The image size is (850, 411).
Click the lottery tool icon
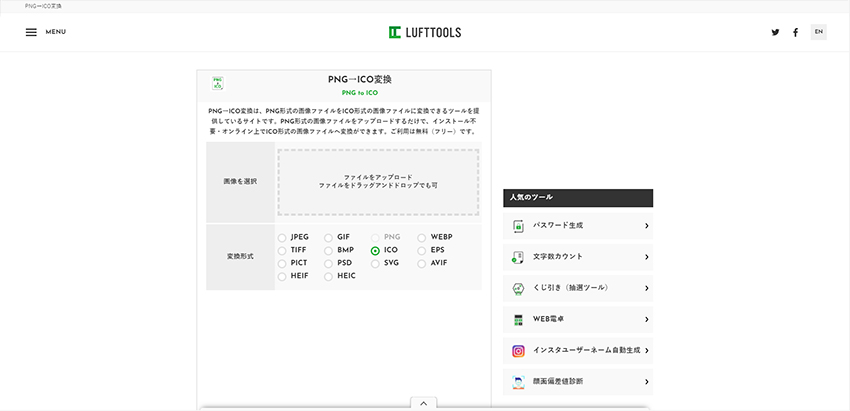[518, 288]
